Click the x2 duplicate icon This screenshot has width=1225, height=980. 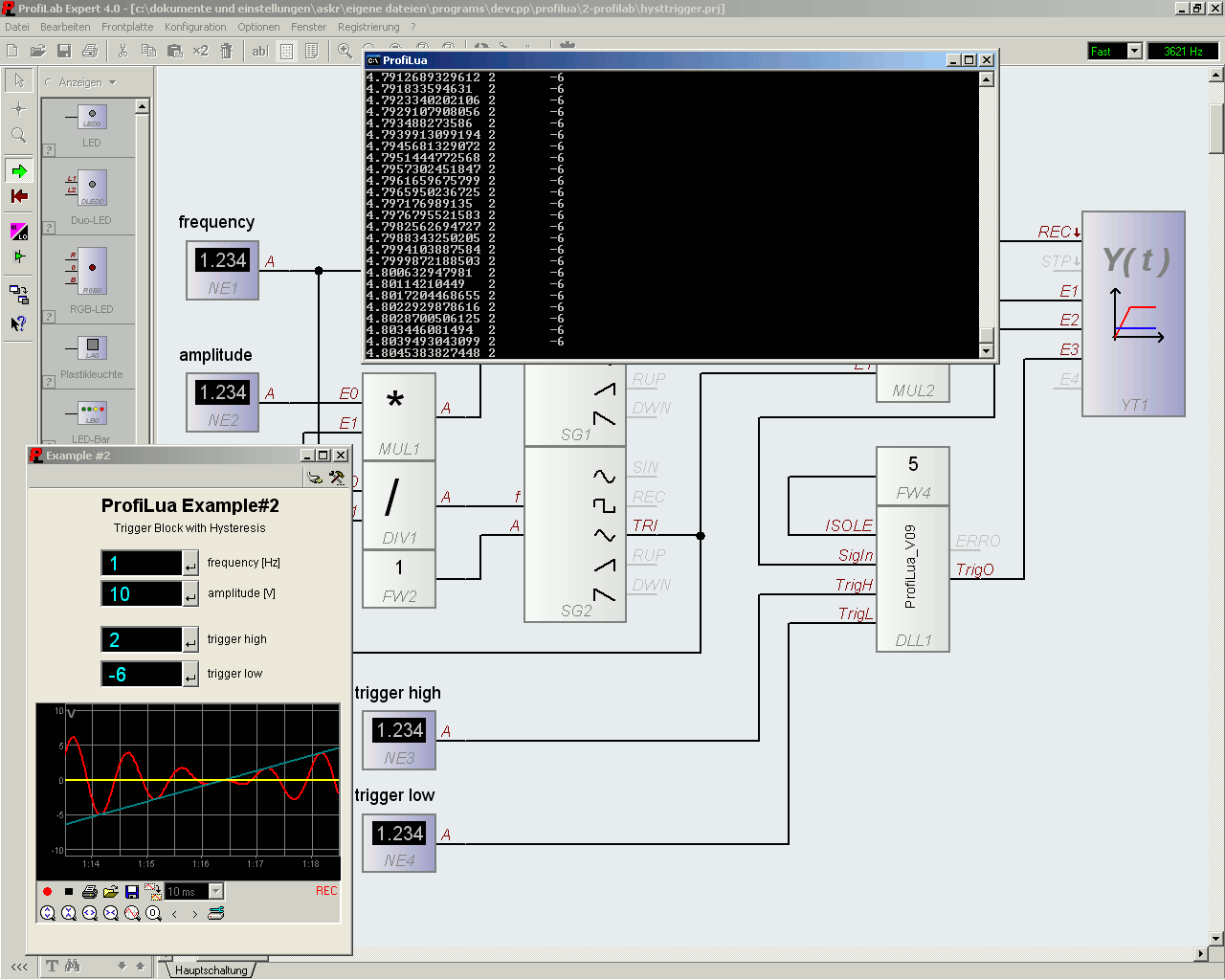(200, 51)
